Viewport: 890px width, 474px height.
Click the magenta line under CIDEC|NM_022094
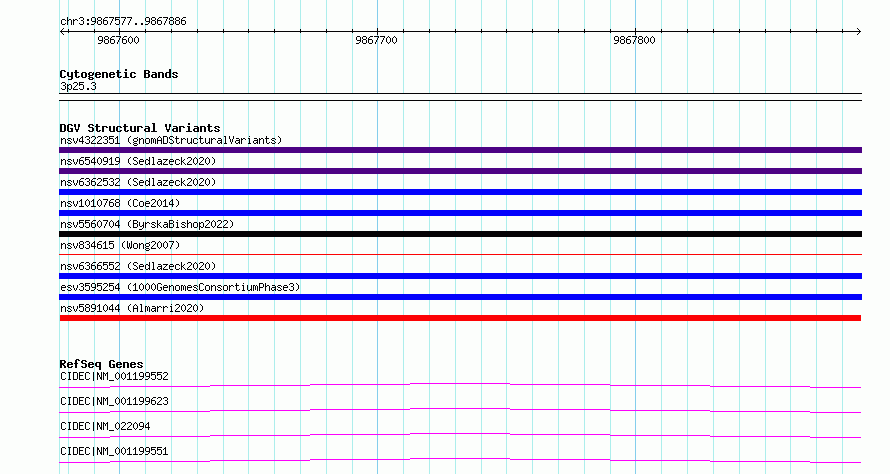[460, 435]
